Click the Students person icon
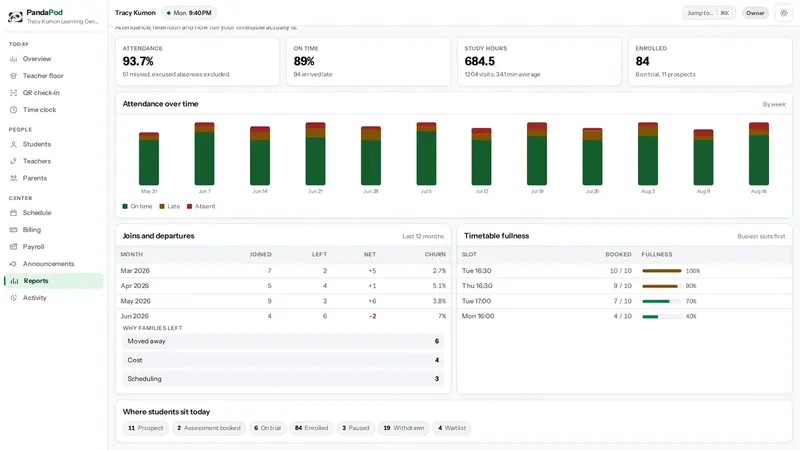Screen dimensions: 800x450 pos(13,144)
